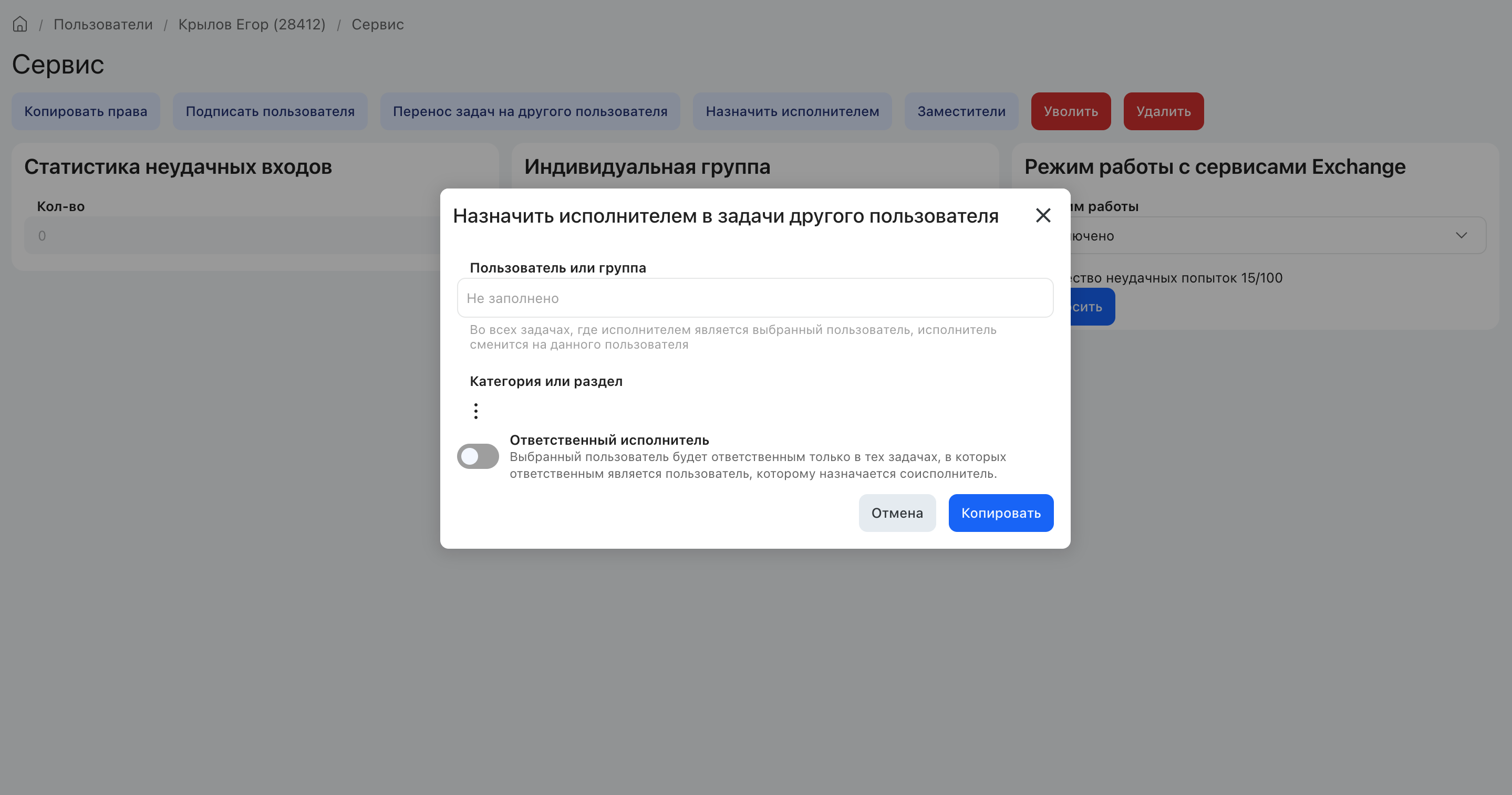Screen dimensions: 1512x795
Task: Open Крылов Егор (28412) breadcrumb
Action: pyautogui.click(x=252, y=24)
